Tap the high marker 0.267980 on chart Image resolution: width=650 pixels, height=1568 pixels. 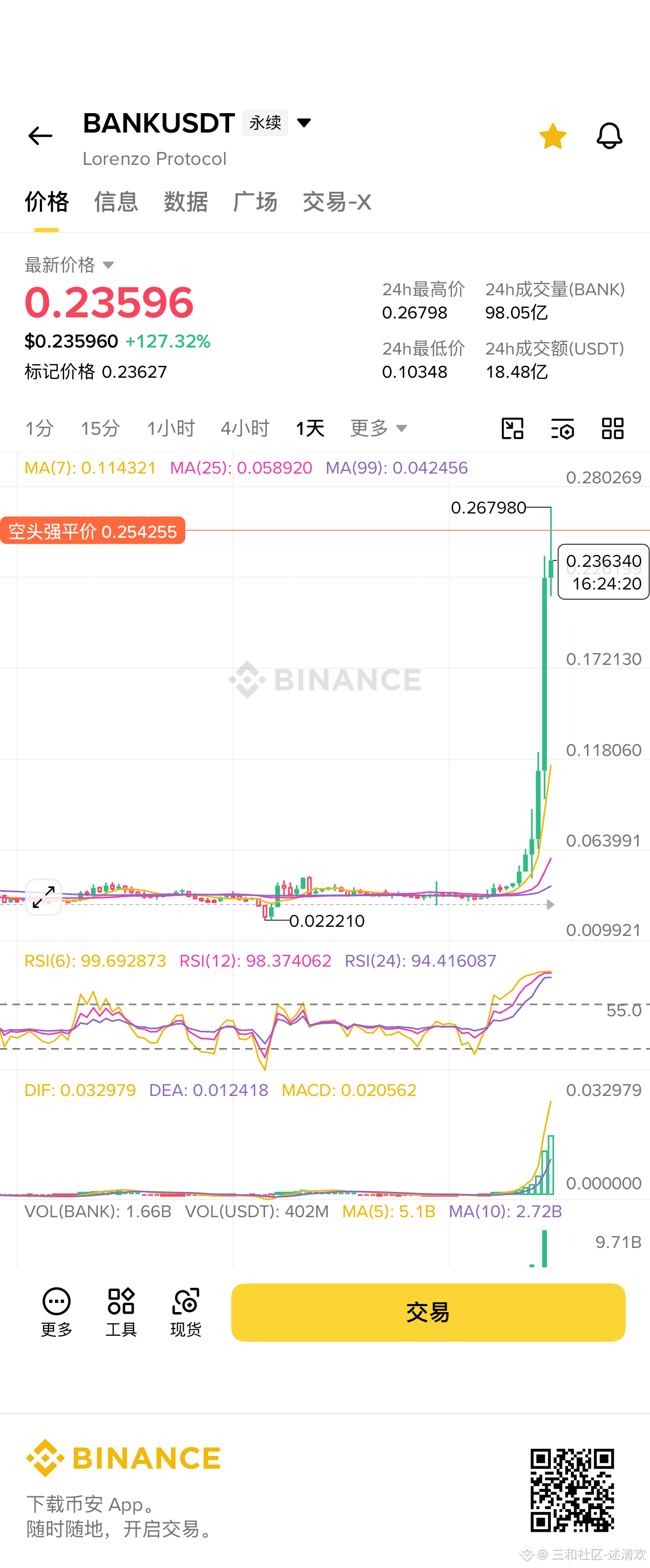[x=488, y=508]
